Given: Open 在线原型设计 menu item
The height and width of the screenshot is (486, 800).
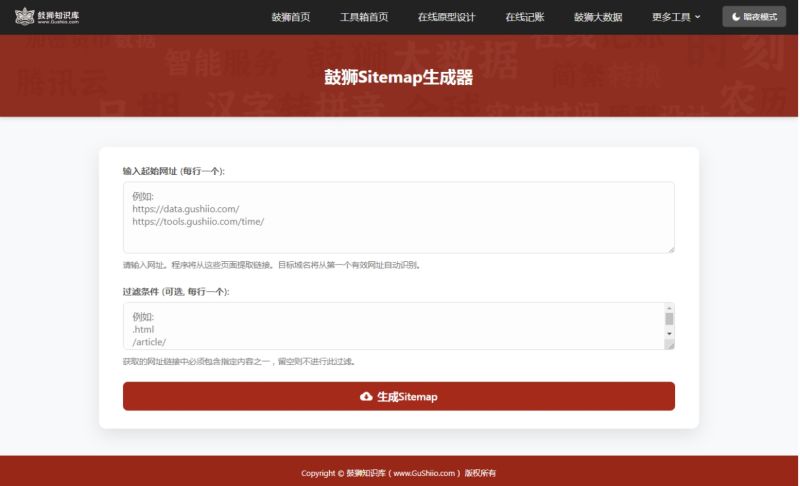Looking at the screenshot, I should click(446, 17).
